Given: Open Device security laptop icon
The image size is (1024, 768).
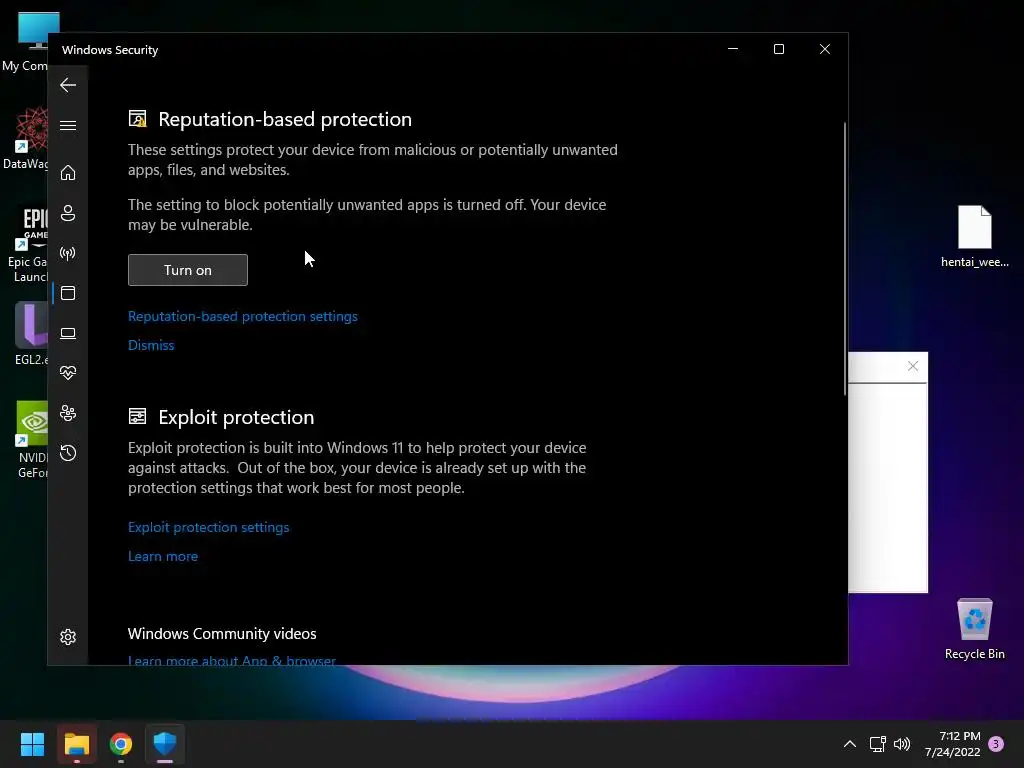Looking at the screenshot, I should [x=68, y=334].
